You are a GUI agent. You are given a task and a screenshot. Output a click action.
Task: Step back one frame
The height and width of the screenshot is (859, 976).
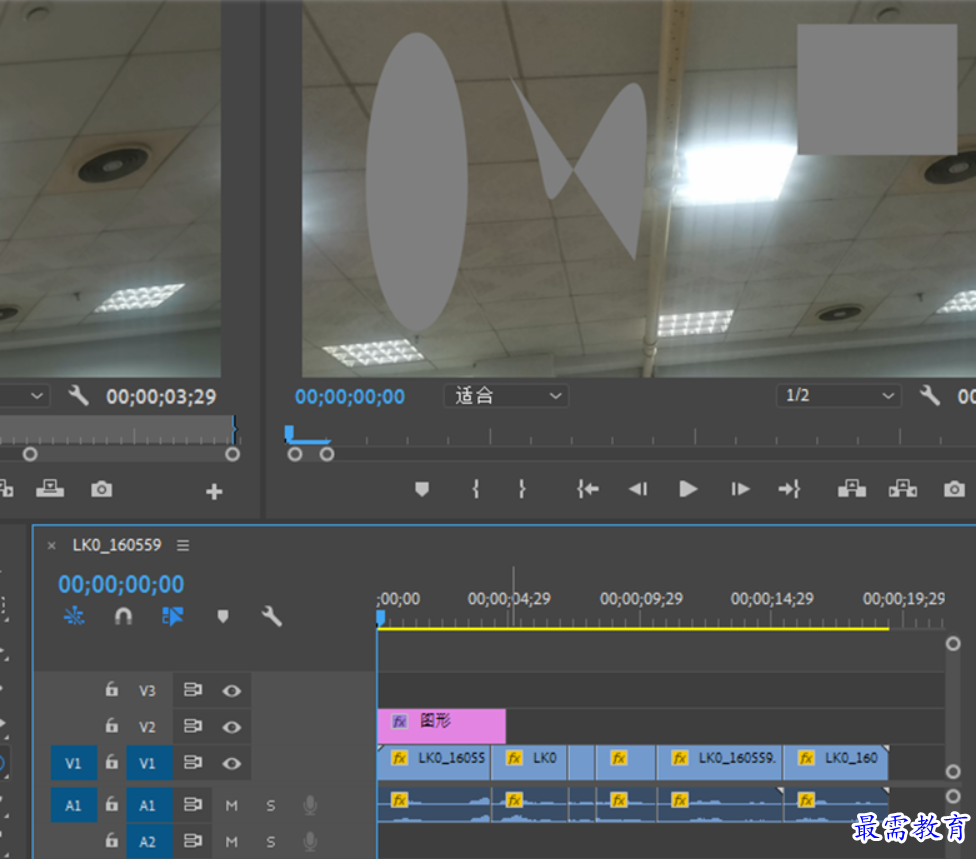point(638,489)
